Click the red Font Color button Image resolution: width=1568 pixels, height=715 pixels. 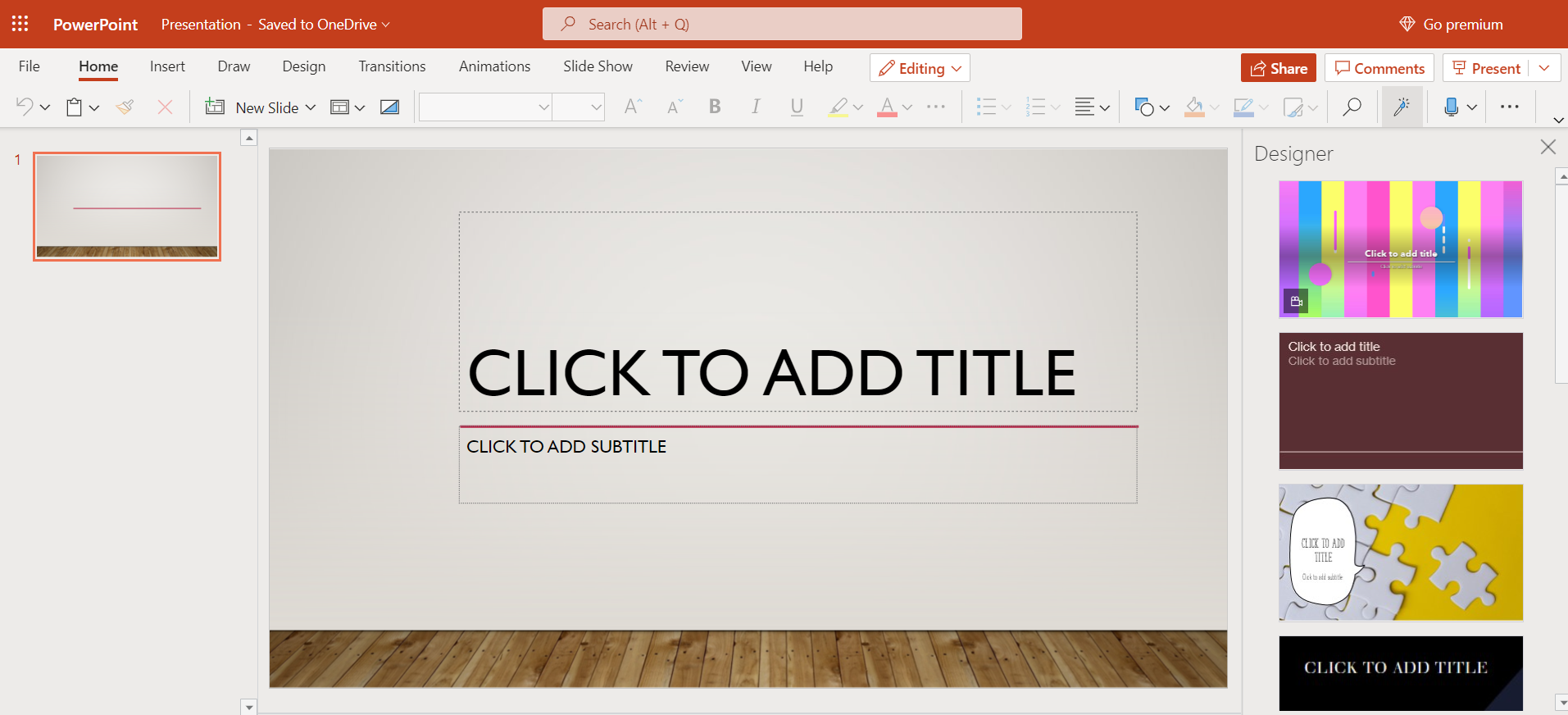pos(887,107)
